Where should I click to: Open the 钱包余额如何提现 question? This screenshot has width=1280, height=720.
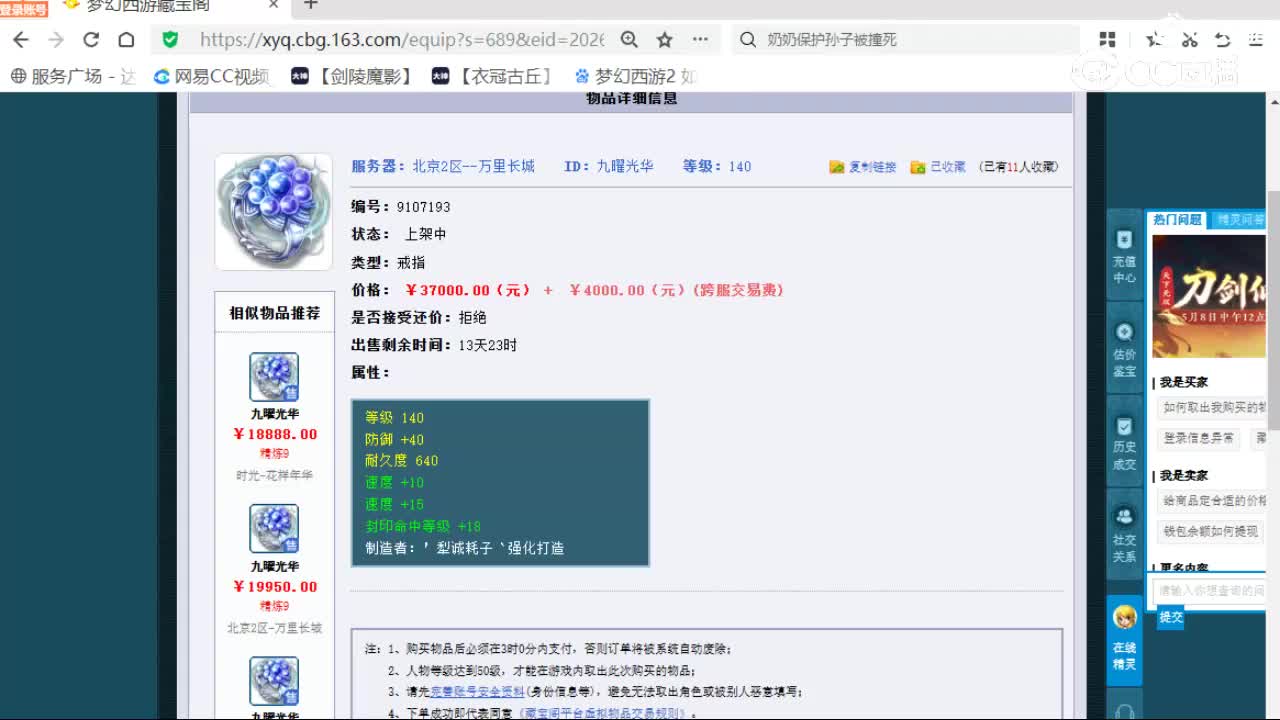(x=1210, y=531)
